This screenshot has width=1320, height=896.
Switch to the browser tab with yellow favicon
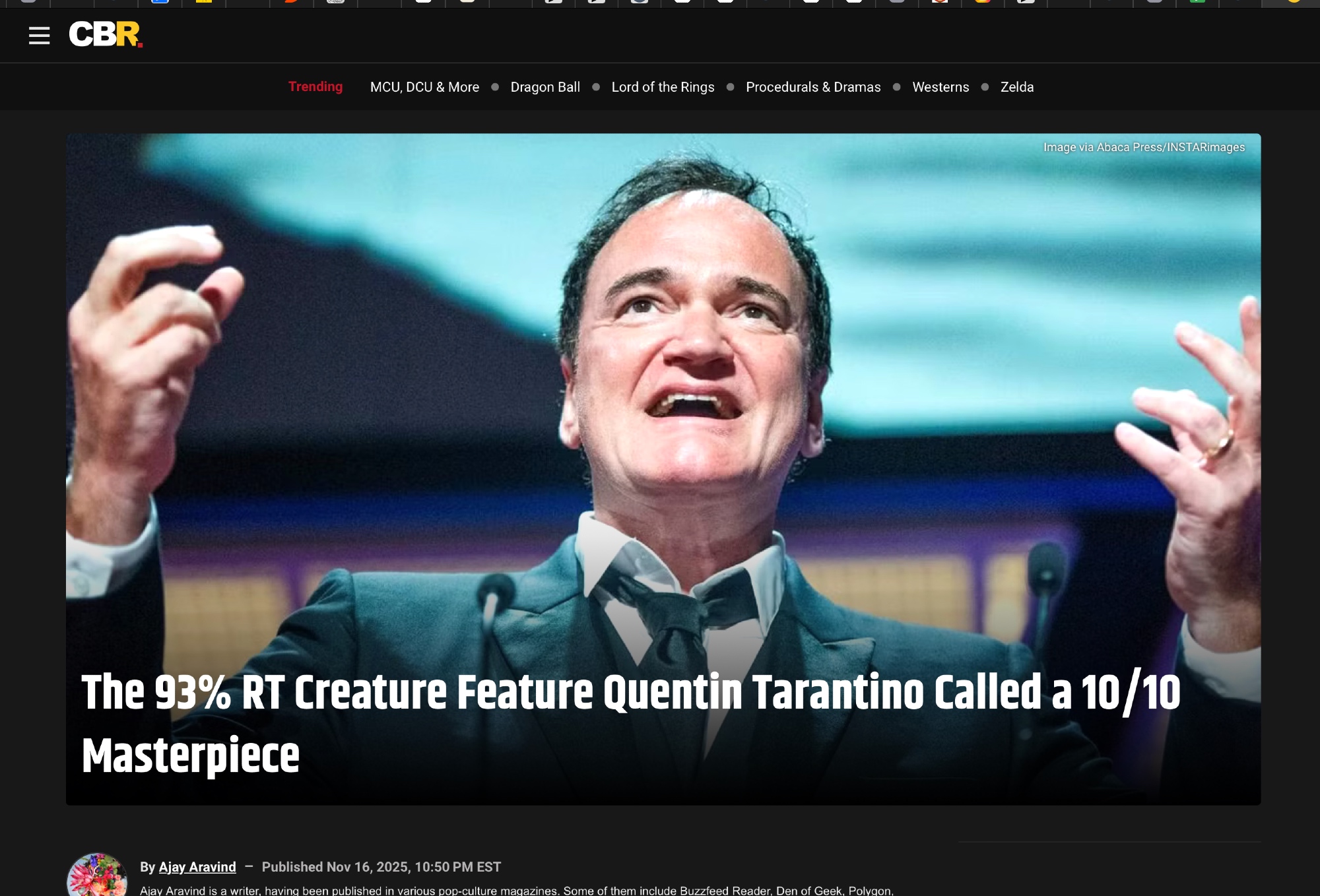tap(204, 2)
